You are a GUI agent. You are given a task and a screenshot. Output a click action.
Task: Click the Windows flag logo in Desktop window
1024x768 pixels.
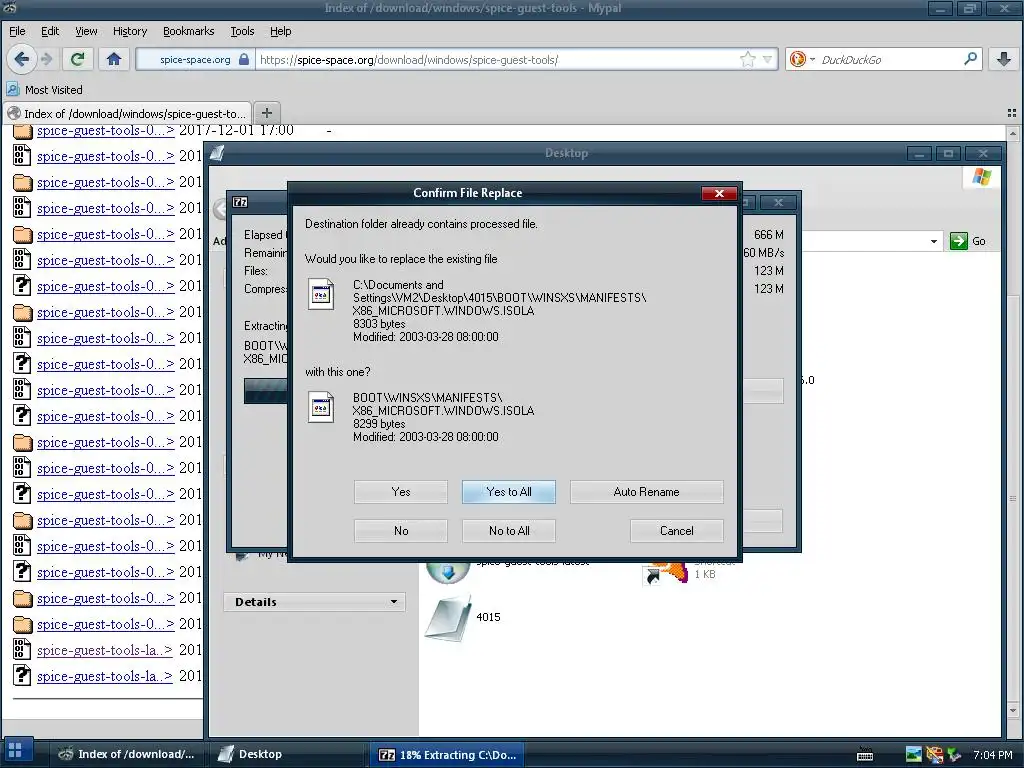tap(981, 177)
